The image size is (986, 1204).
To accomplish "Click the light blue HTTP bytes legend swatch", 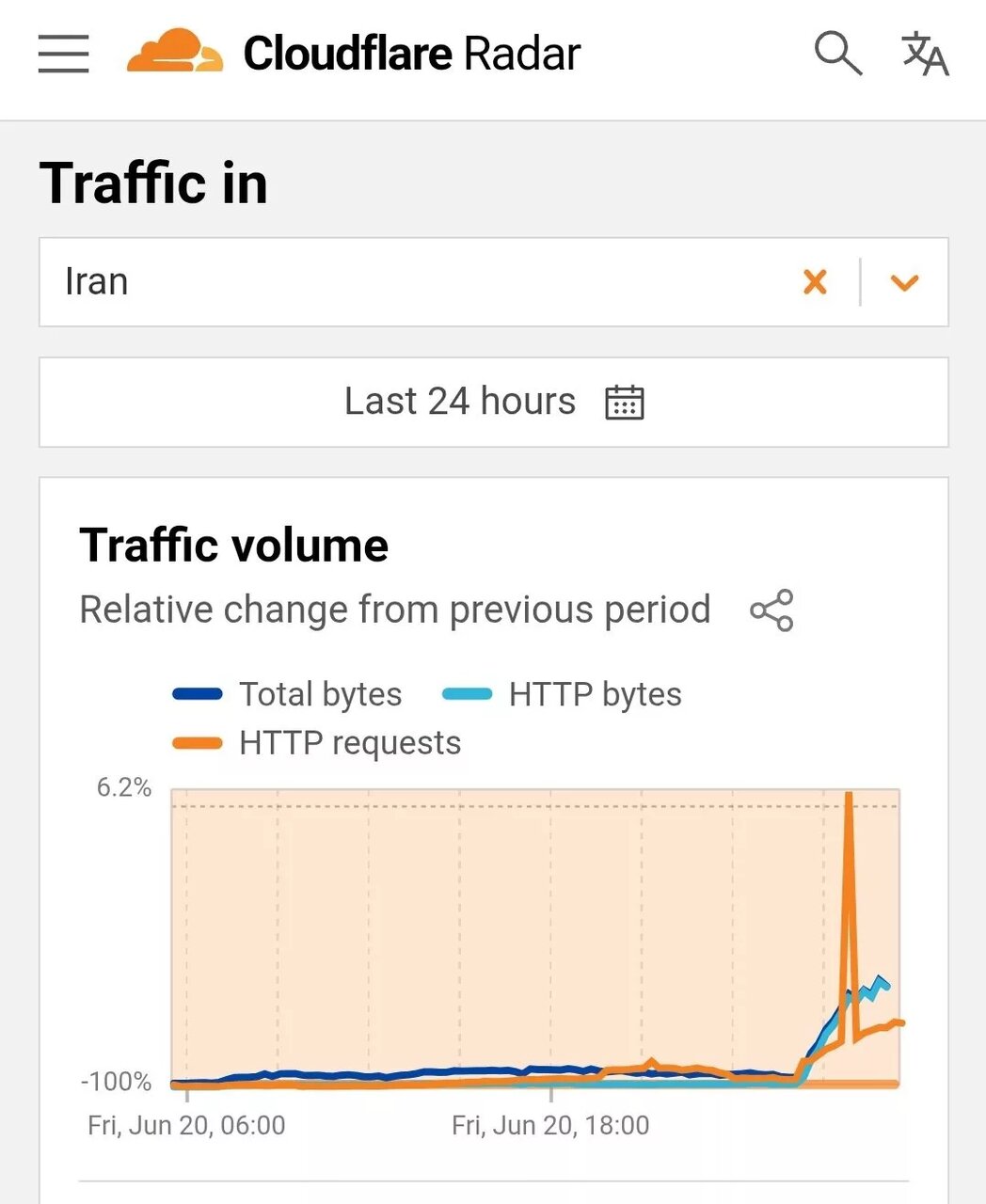I will [467, 695].
